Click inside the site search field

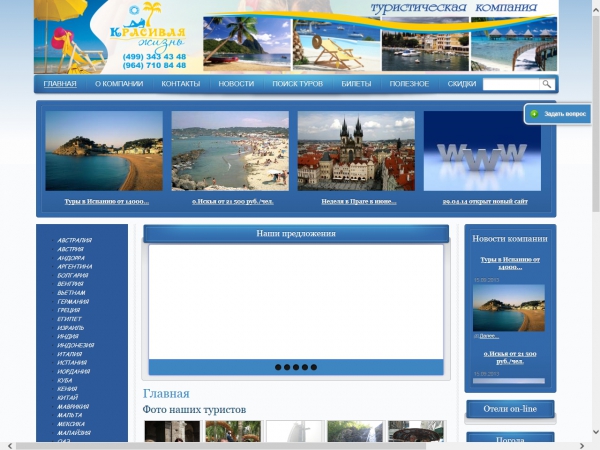[x=511, y=84]
